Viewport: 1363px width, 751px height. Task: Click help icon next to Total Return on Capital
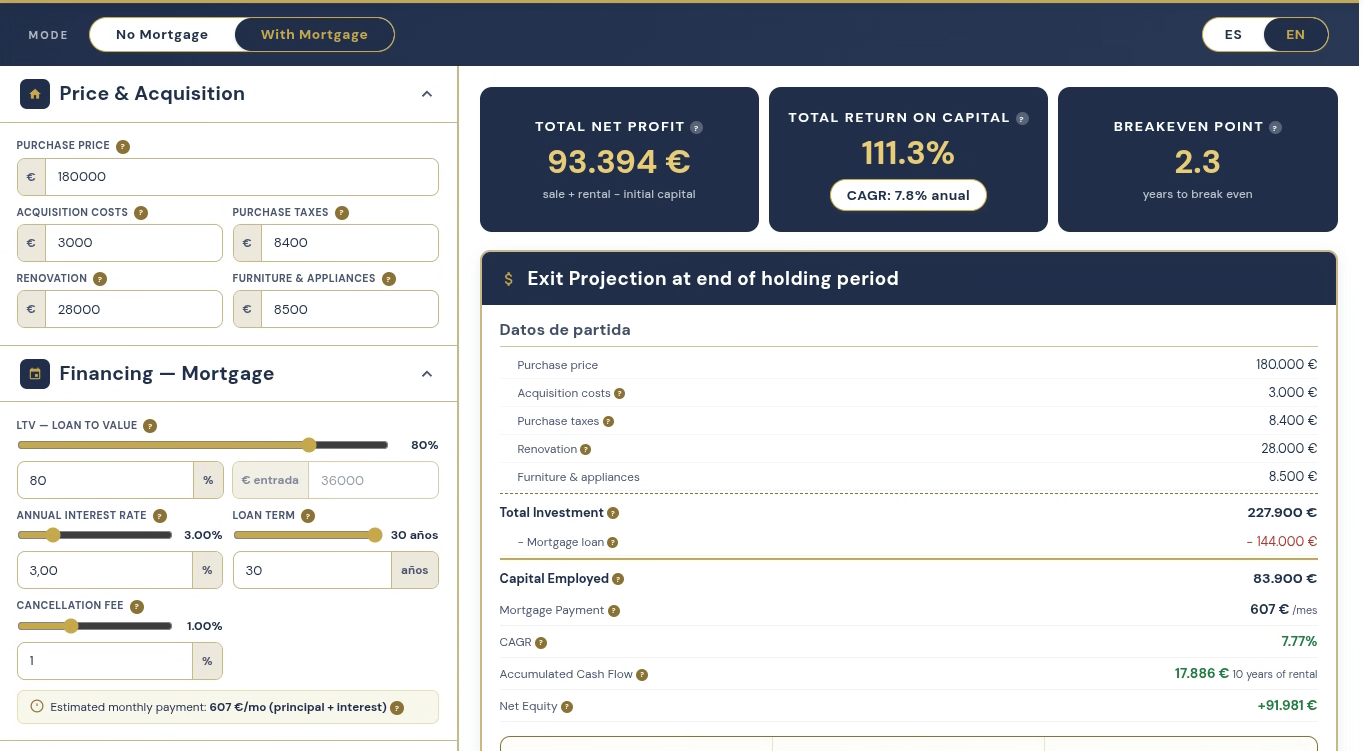[1022, 118]
